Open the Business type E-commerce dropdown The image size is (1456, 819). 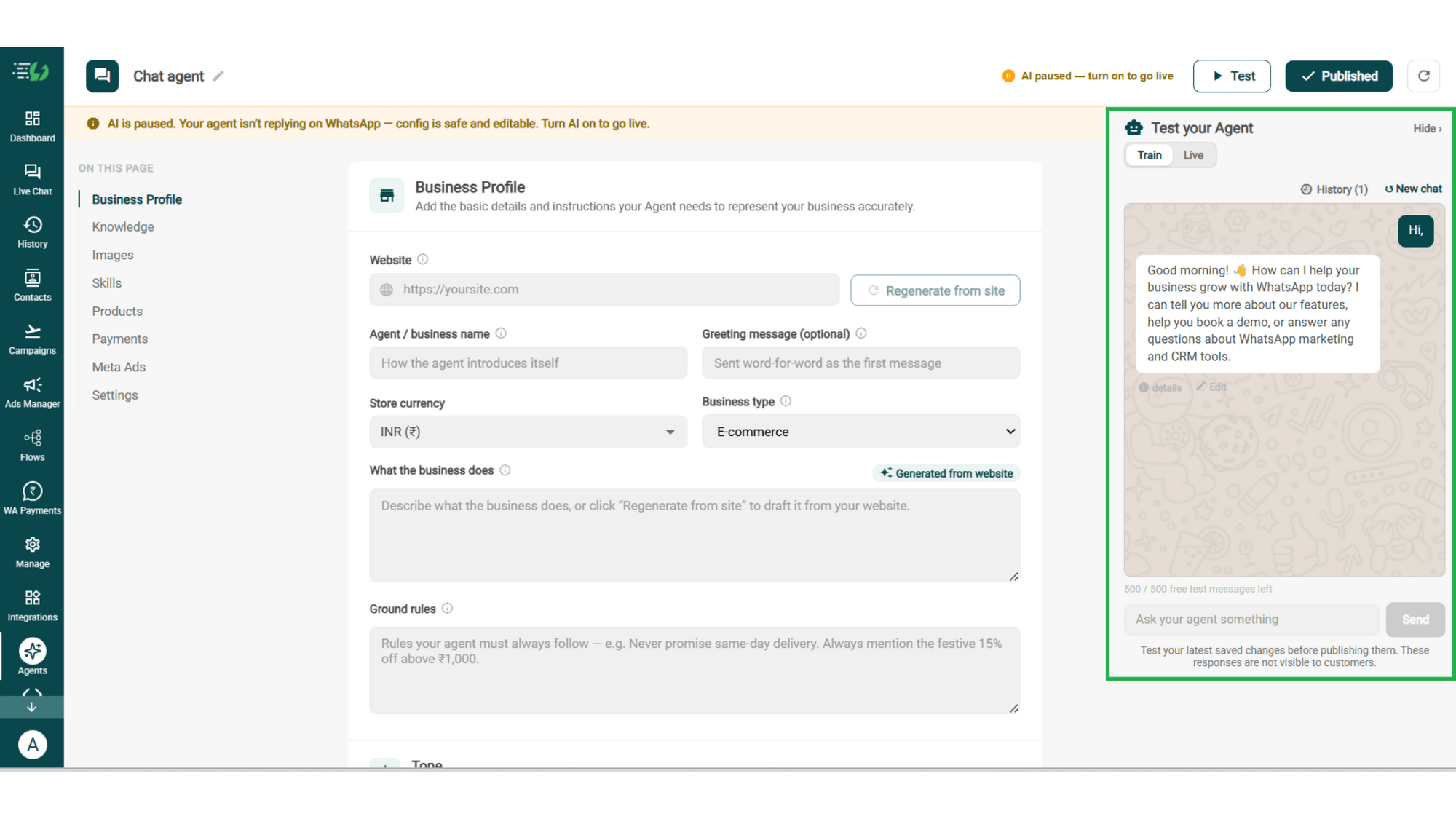click(x=860, y=432)
